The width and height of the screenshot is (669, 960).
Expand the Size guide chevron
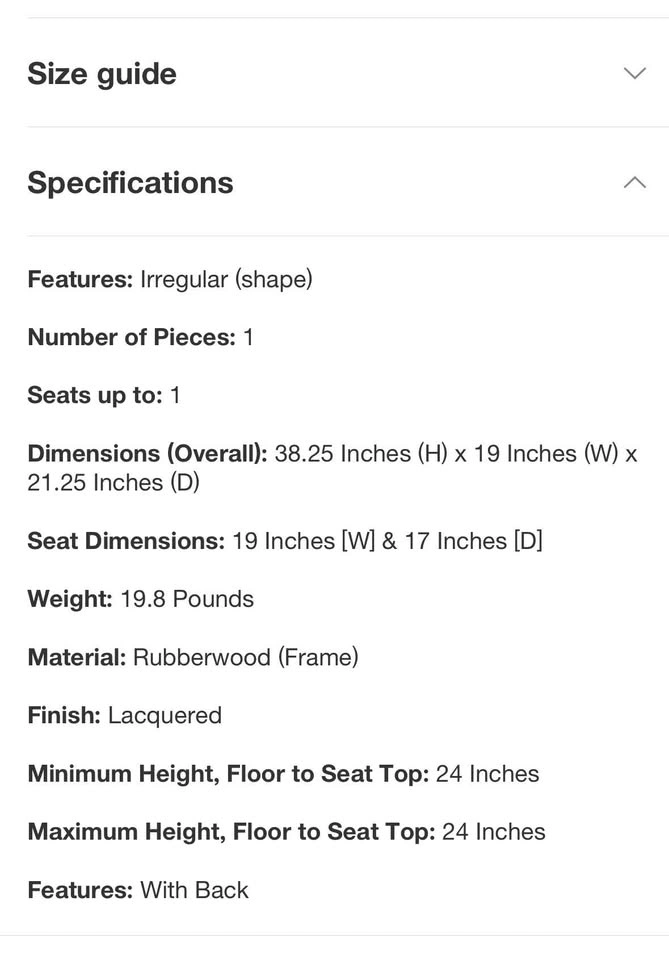(x=635, y=73)
